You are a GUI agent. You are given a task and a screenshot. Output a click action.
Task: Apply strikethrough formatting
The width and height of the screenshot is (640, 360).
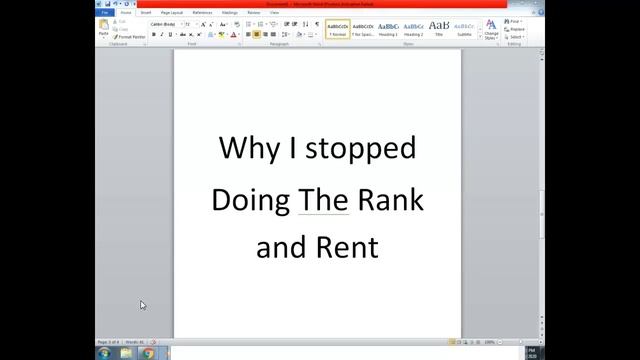click(182, 35)
